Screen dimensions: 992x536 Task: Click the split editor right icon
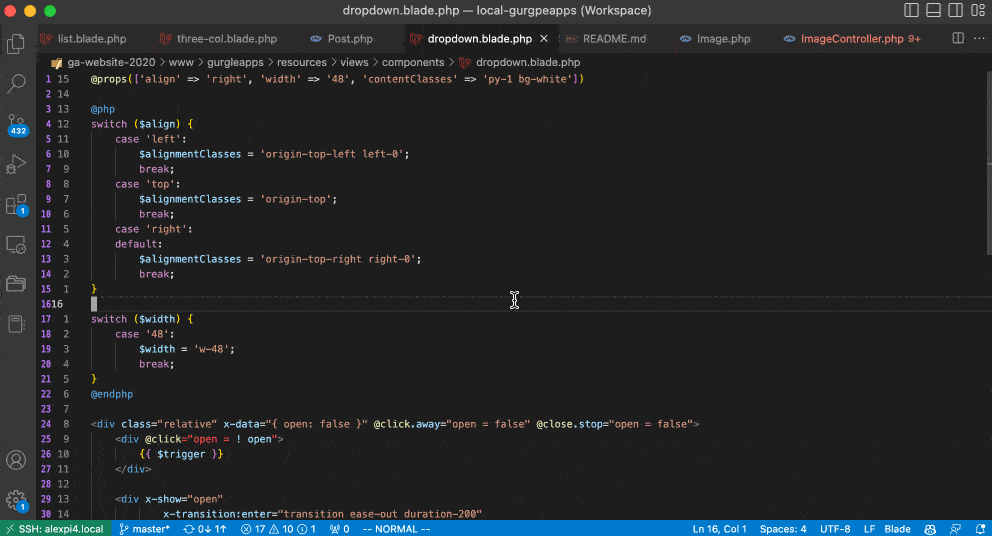[957, 39]
